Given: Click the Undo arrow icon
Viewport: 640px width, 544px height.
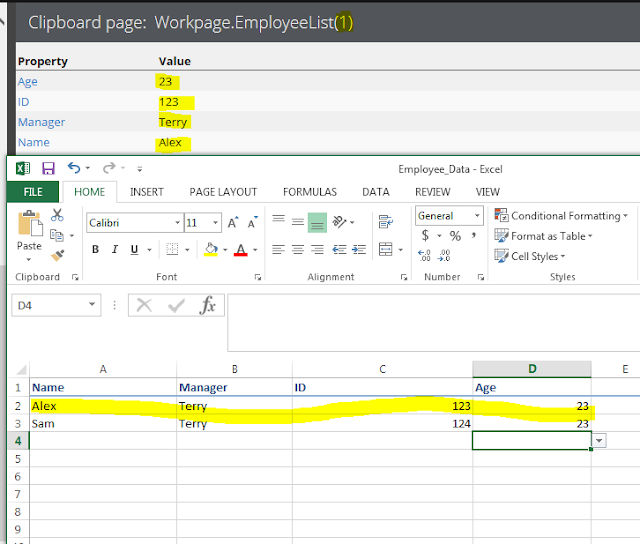Looking at the screenshot, I should [x=74, y=167].
